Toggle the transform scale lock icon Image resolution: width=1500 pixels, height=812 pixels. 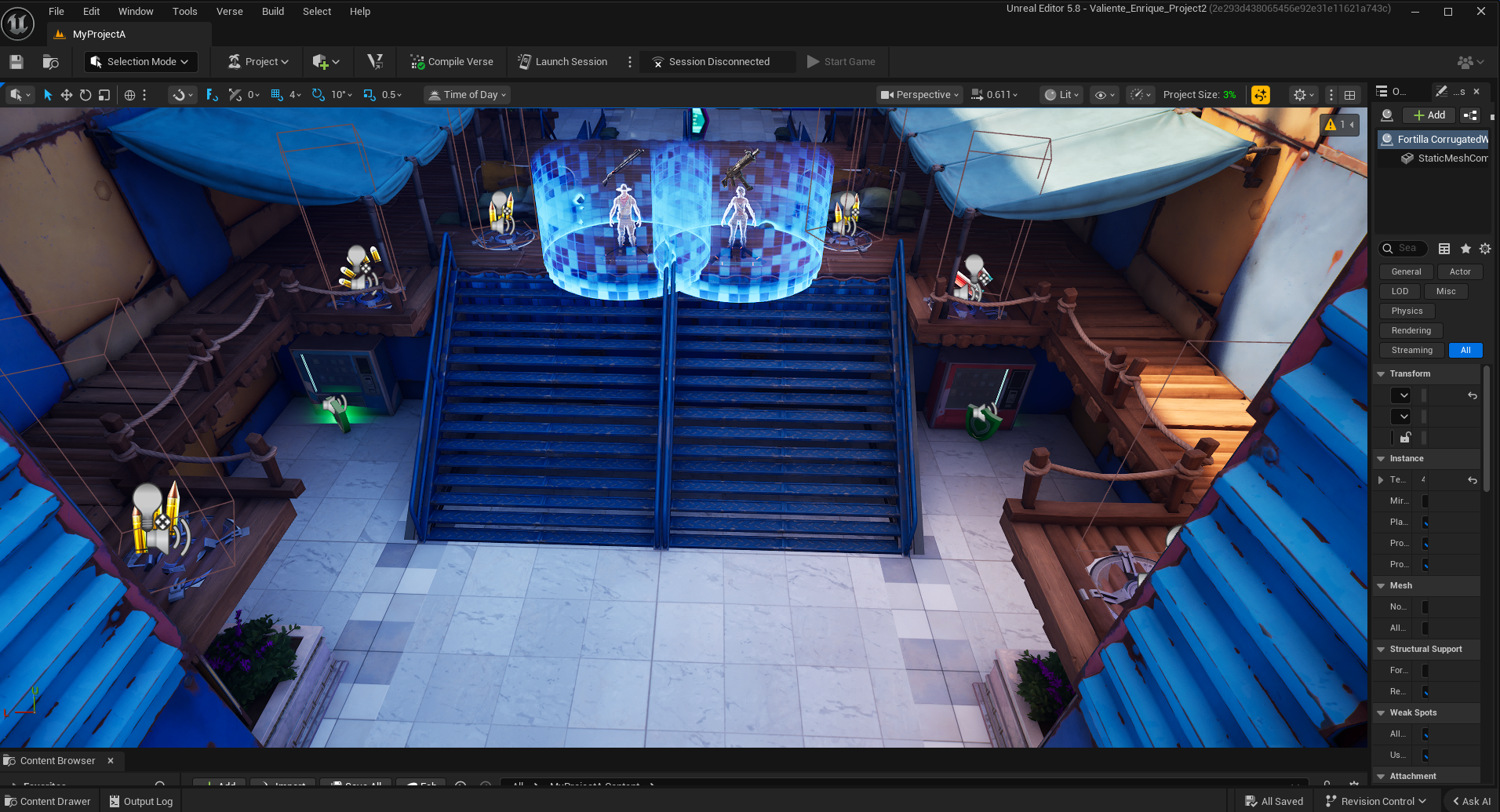pyautogui.click(x=1405, y=438)
